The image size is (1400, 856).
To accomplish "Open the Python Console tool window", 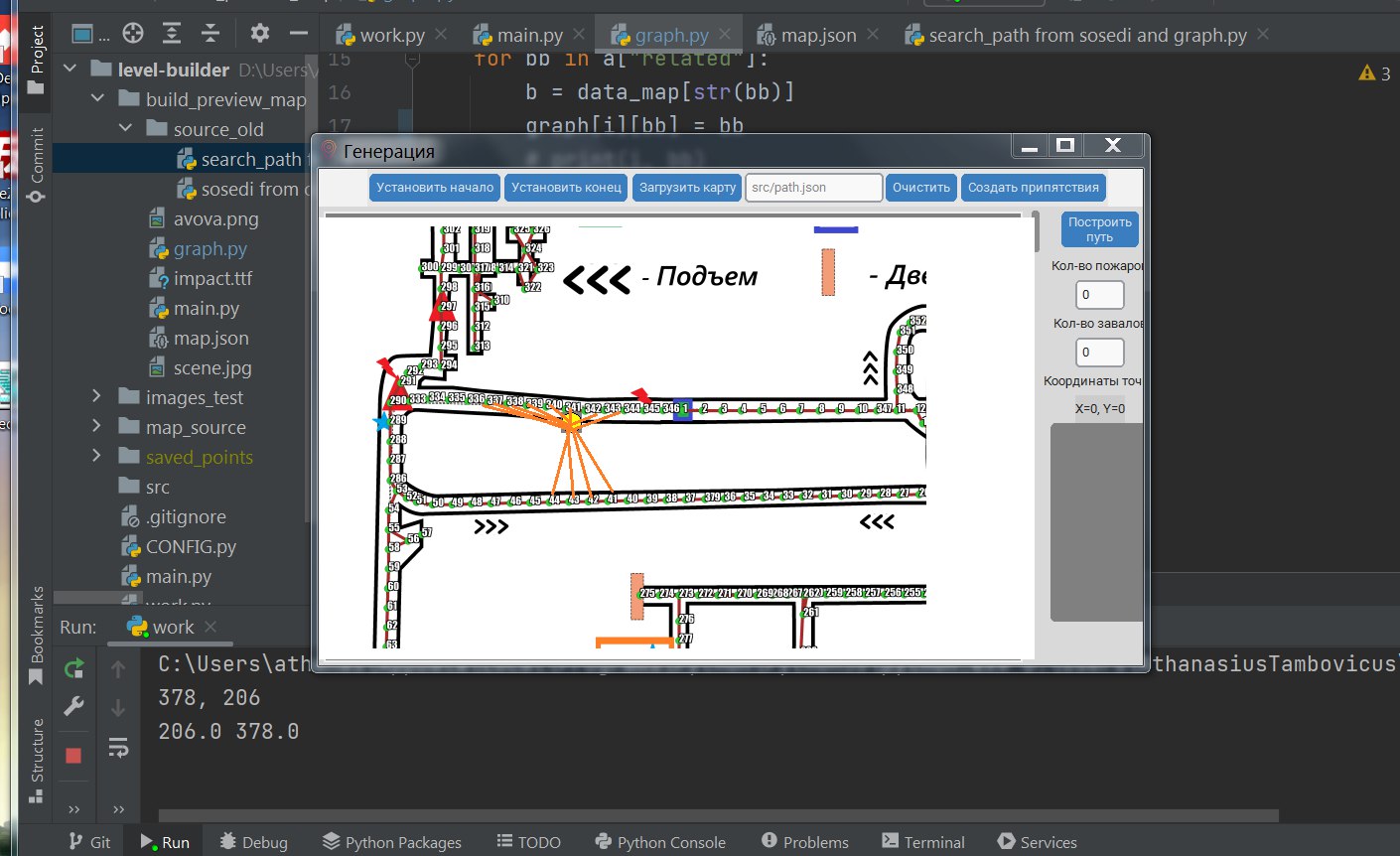I will tap(660, 842).
